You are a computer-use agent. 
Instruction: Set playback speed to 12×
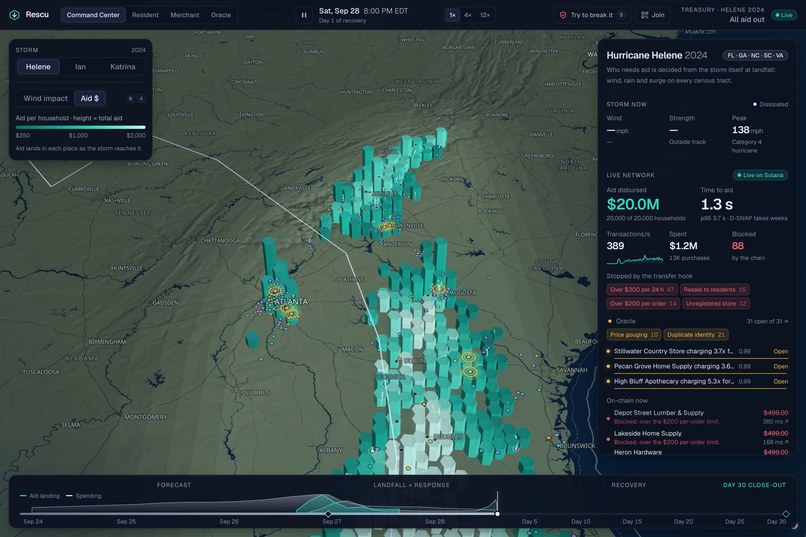pos(485,15)
